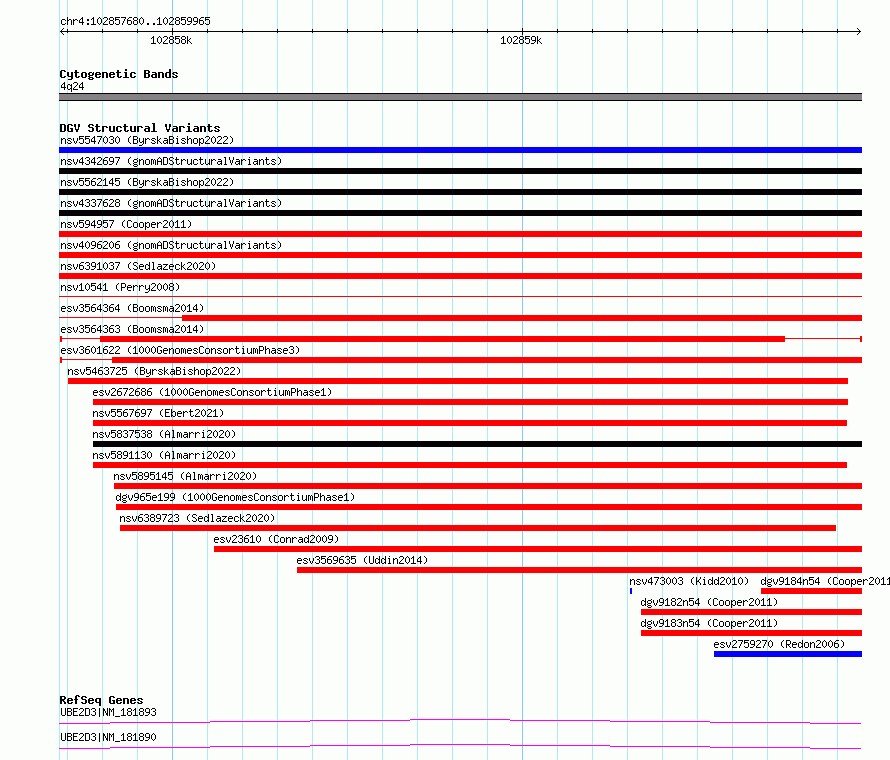Click the blue esv2759270 variant bar
Screen dimensions: 890x760
[x=788, y=654]
